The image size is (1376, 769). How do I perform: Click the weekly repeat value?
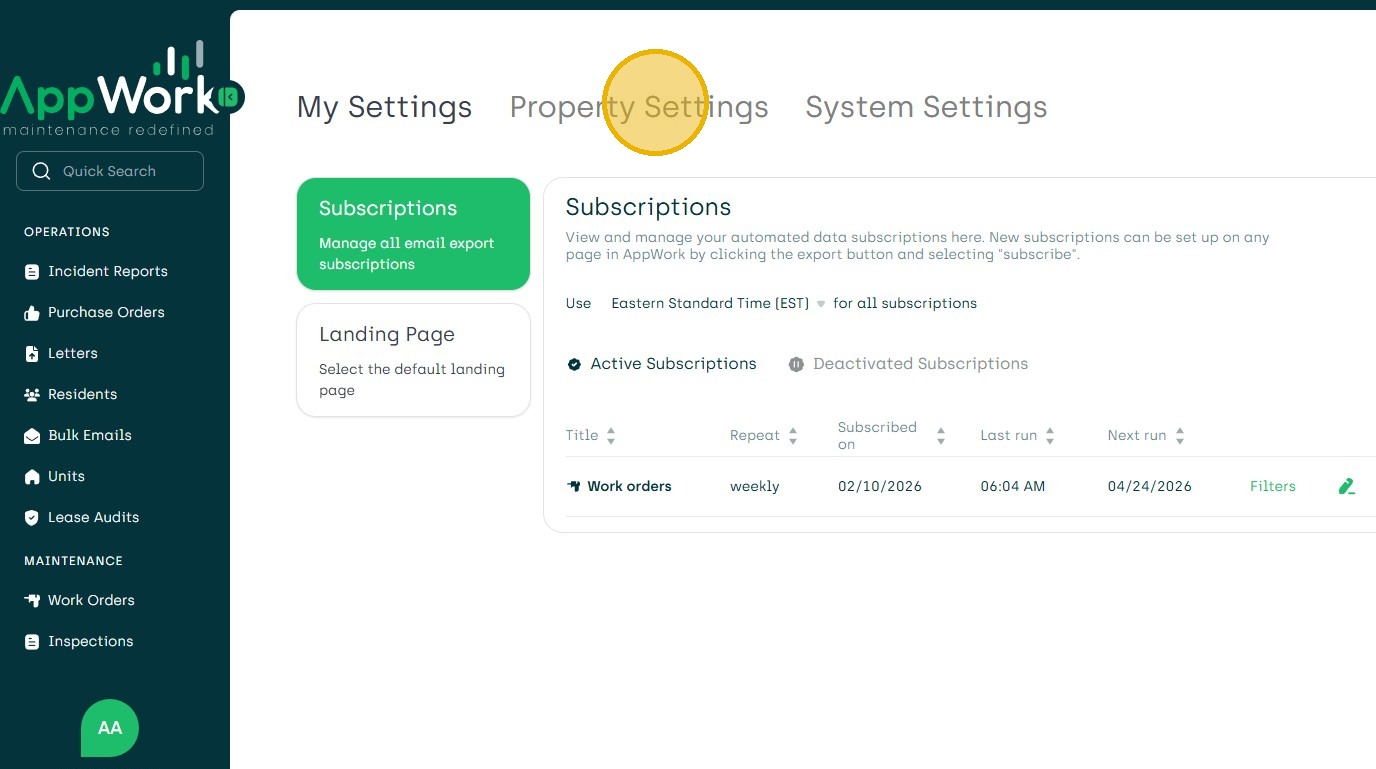point(755,486)
